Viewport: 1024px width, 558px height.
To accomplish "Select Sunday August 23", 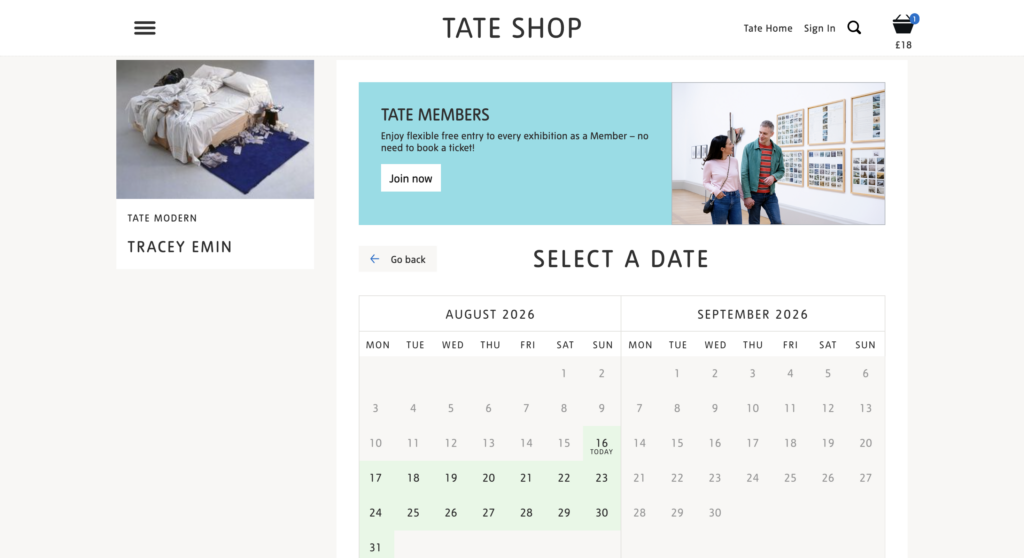I will (x=601, y=478).
